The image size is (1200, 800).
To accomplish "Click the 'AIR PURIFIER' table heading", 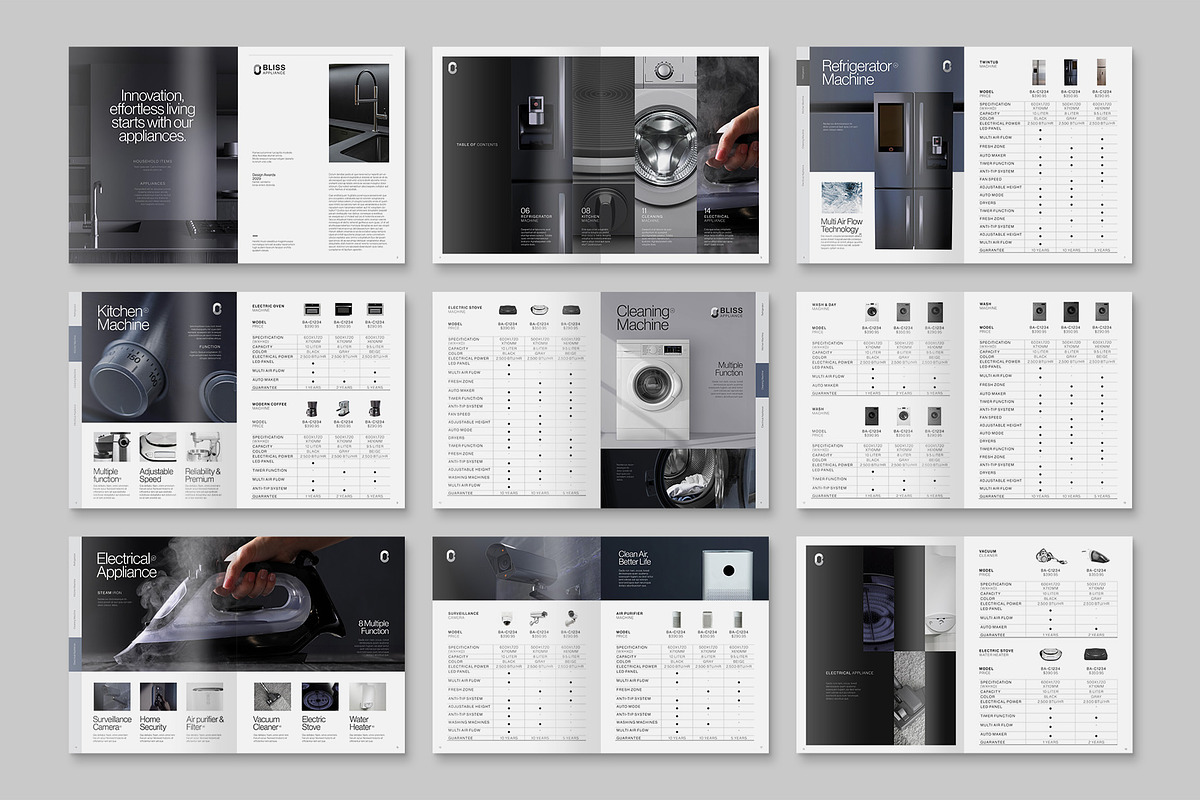I will click(x=632, y=614).
